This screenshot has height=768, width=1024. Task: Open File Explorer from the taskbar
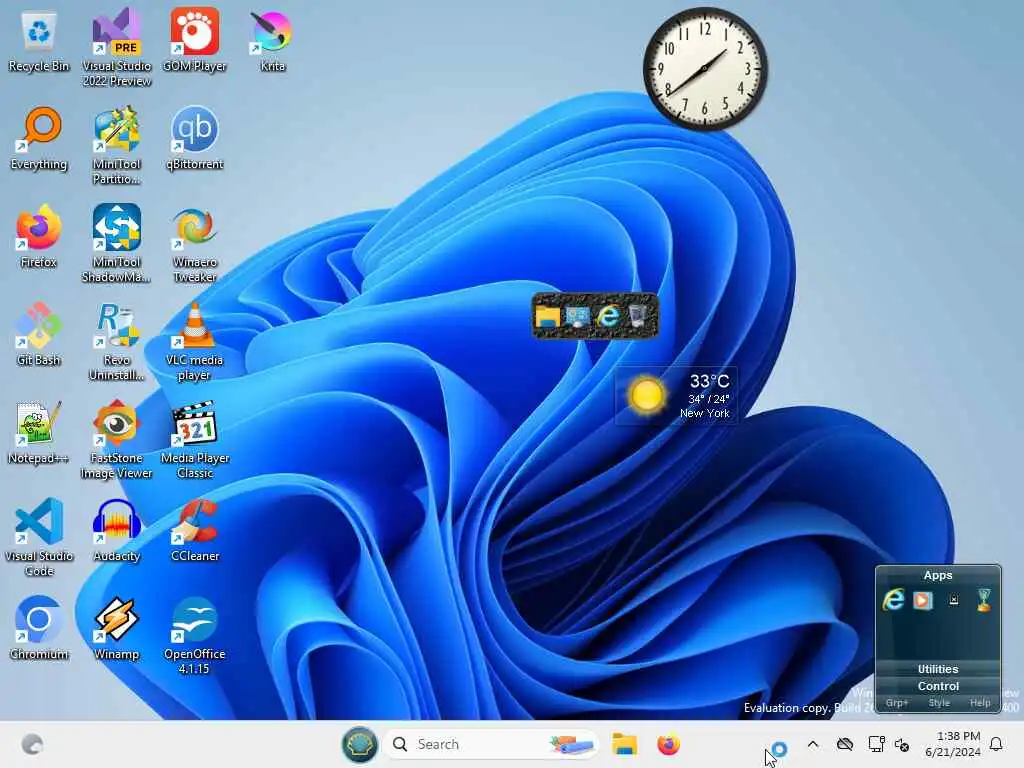coord(624,744)
